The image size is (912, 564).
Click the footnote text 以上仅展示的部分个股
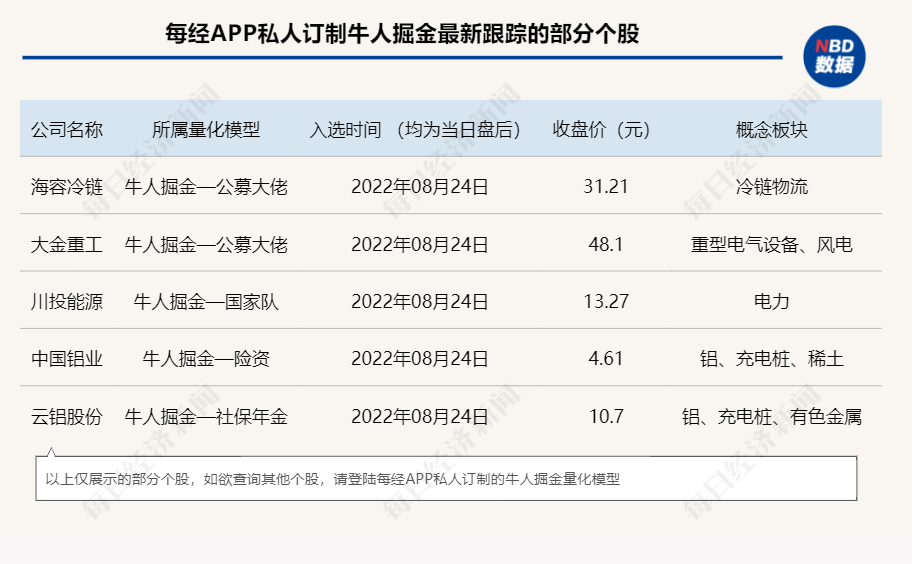(x=117, y=479)
